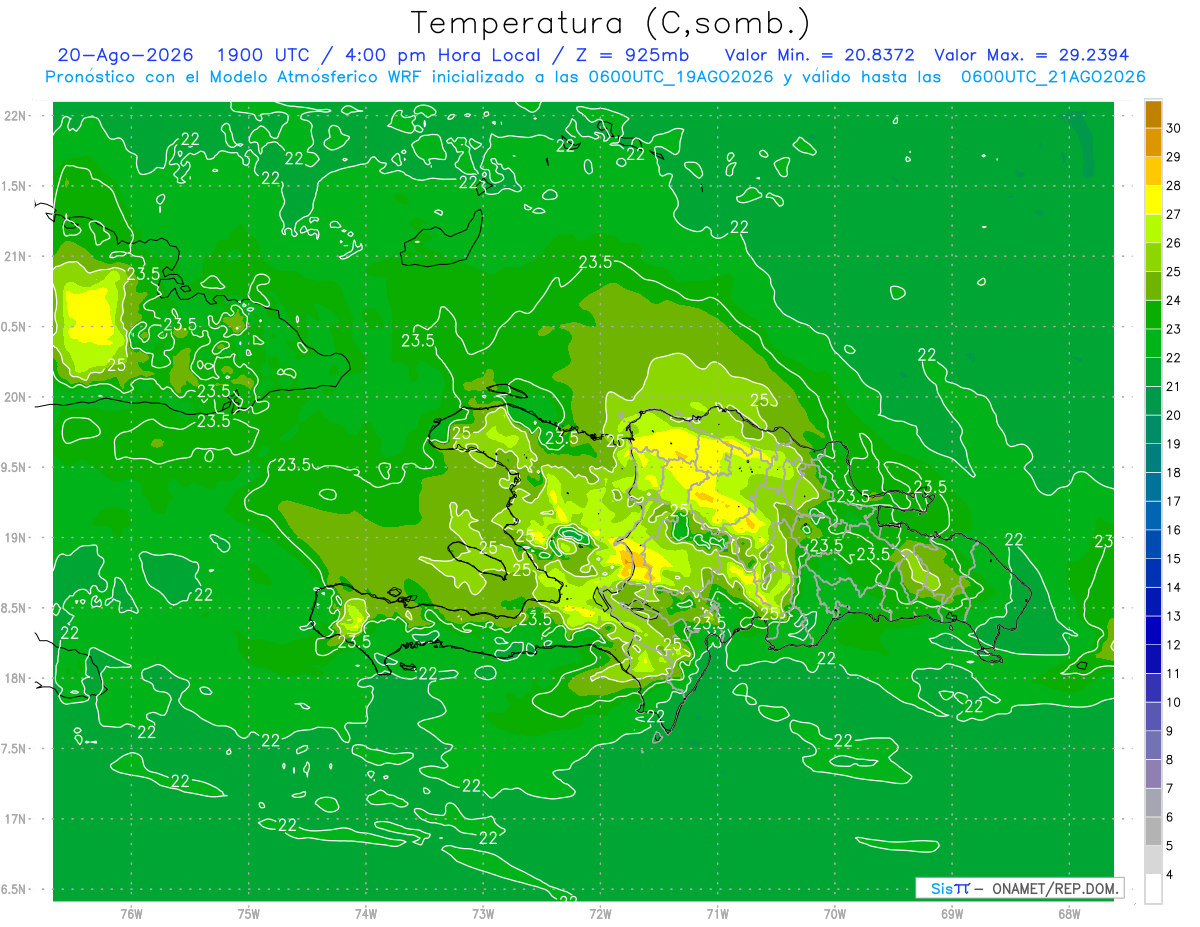Click the 73W longitude axis label
The image size is (1200, 927).
(483, 913)
